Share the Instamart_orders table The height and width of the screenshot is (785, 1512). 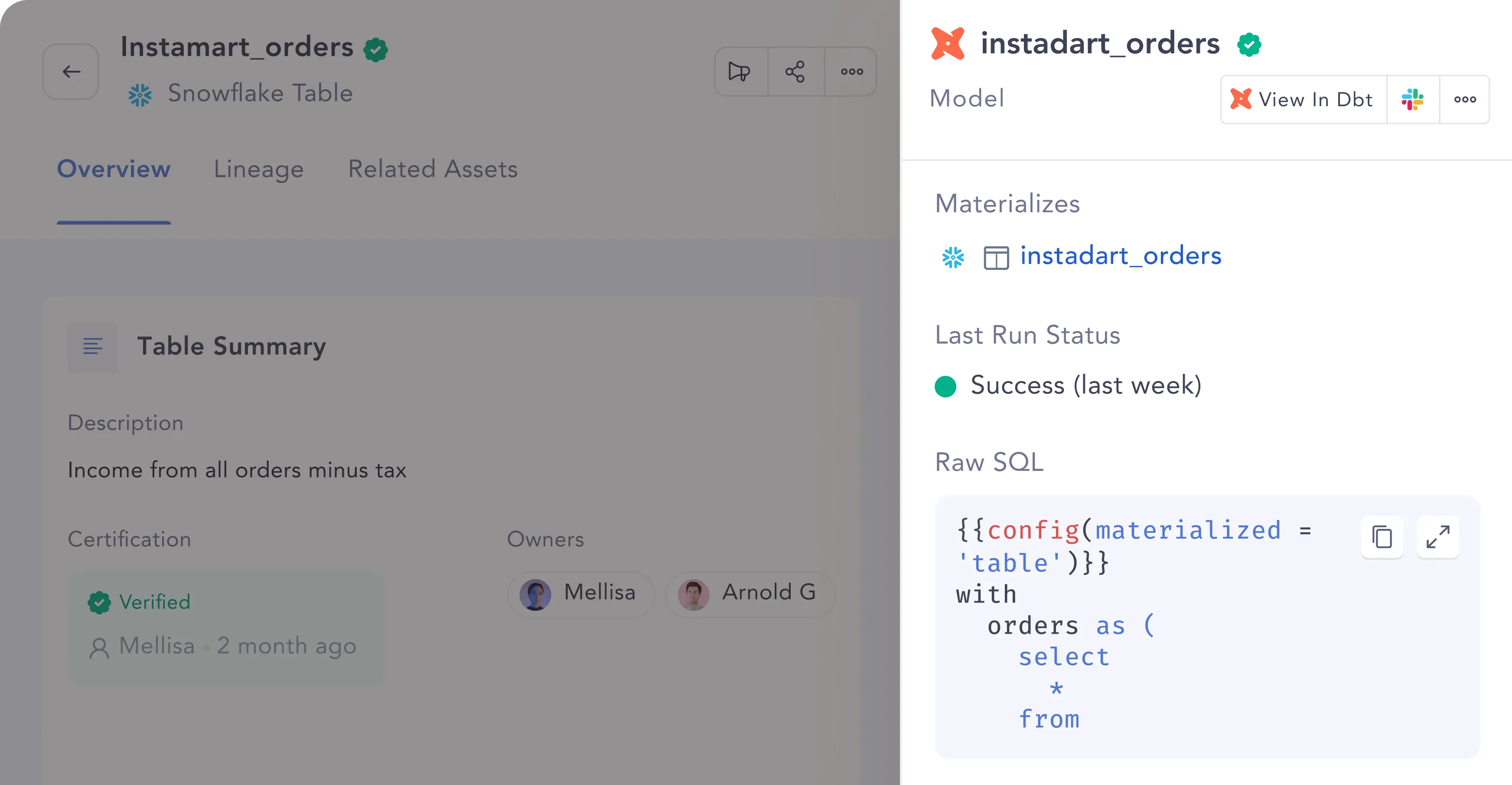(795, 71)
